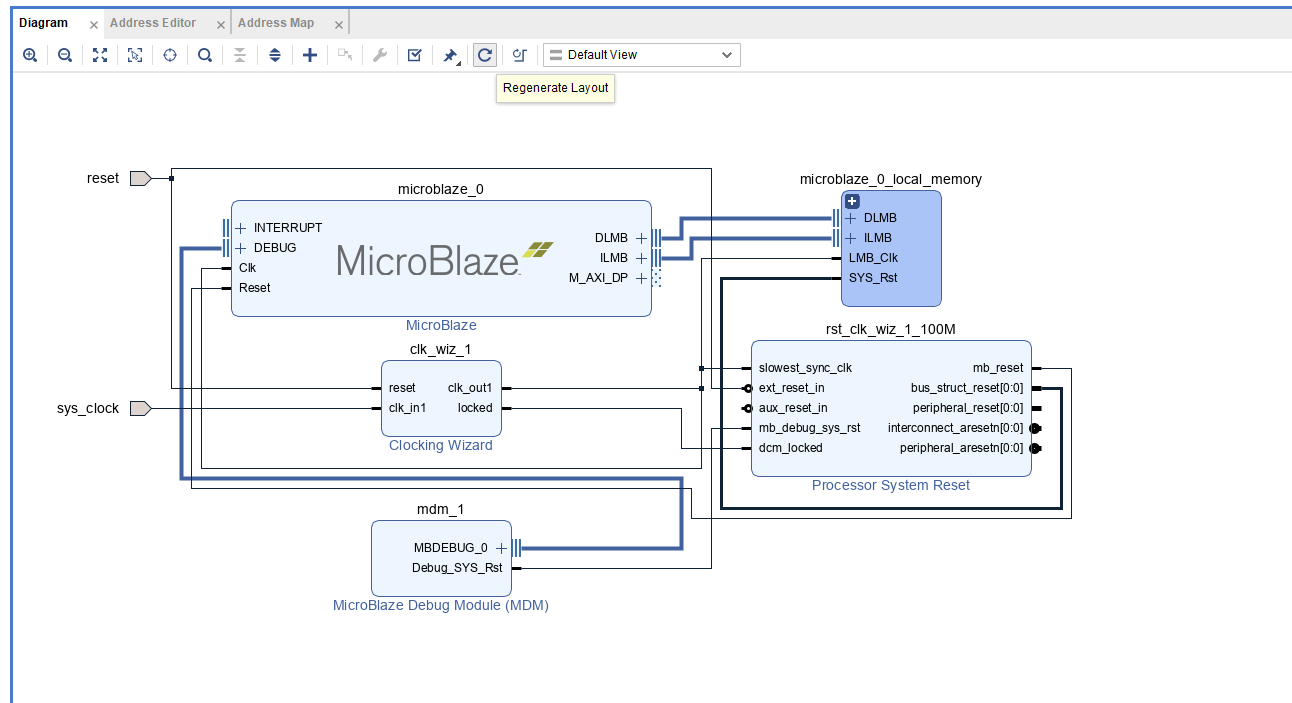Screen dimensions: 1292x703
Task: Switch to the Address Editor tab
Action: (153, 23)
